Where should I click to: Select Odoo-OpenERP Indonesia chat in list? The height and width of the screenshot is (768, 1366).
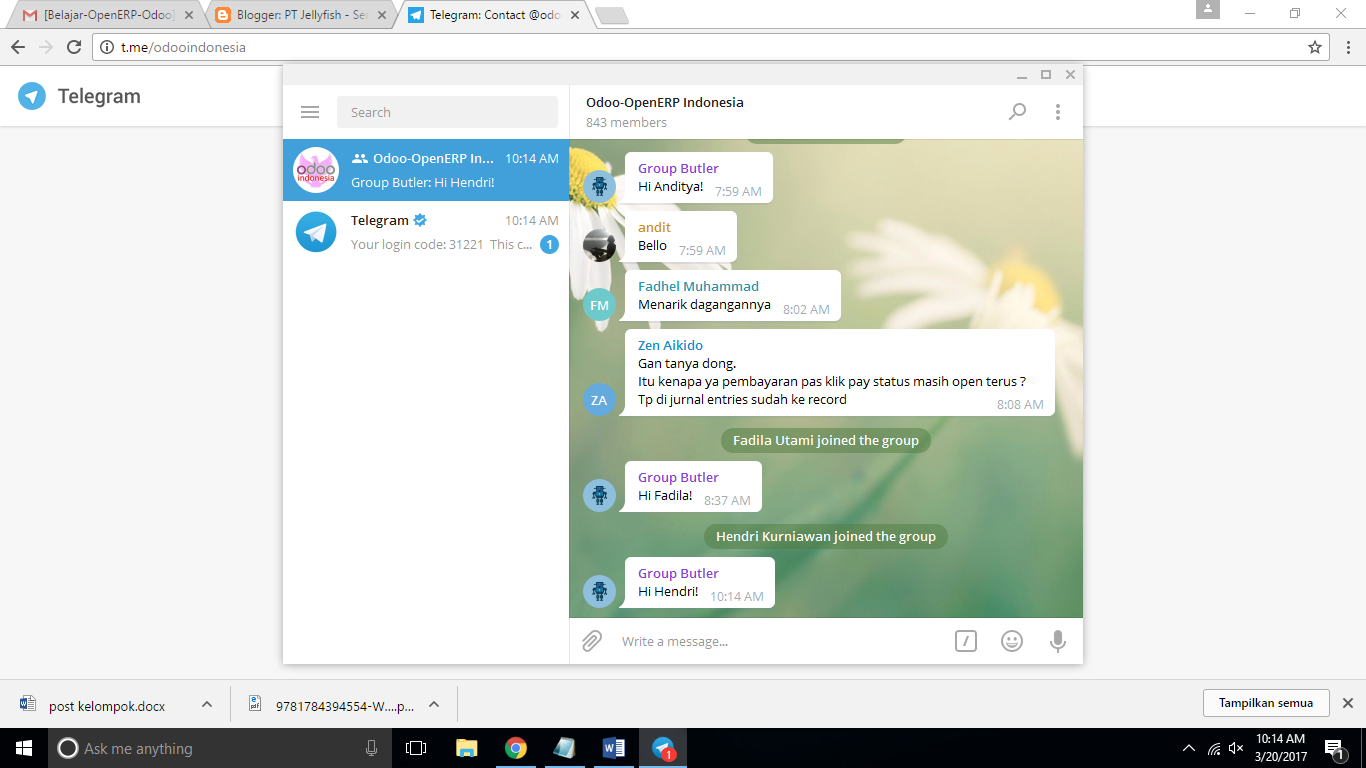[426, 170]
